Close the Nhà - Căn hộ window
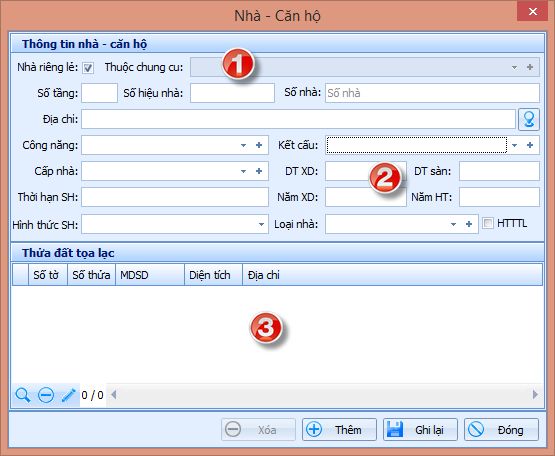The width and height of the screenshot is (555, 456). [532, 12]
